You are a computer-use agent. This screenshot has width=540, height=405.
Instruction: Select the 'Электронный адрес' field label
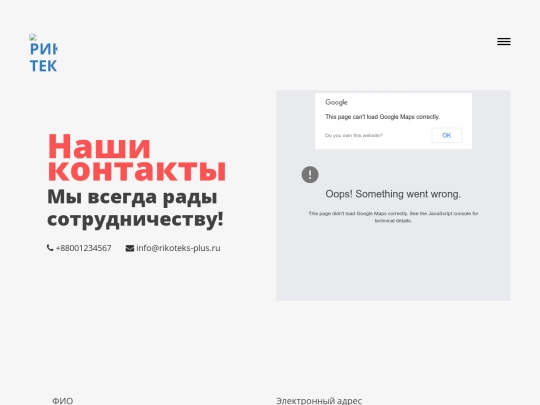tap(319, 401)
